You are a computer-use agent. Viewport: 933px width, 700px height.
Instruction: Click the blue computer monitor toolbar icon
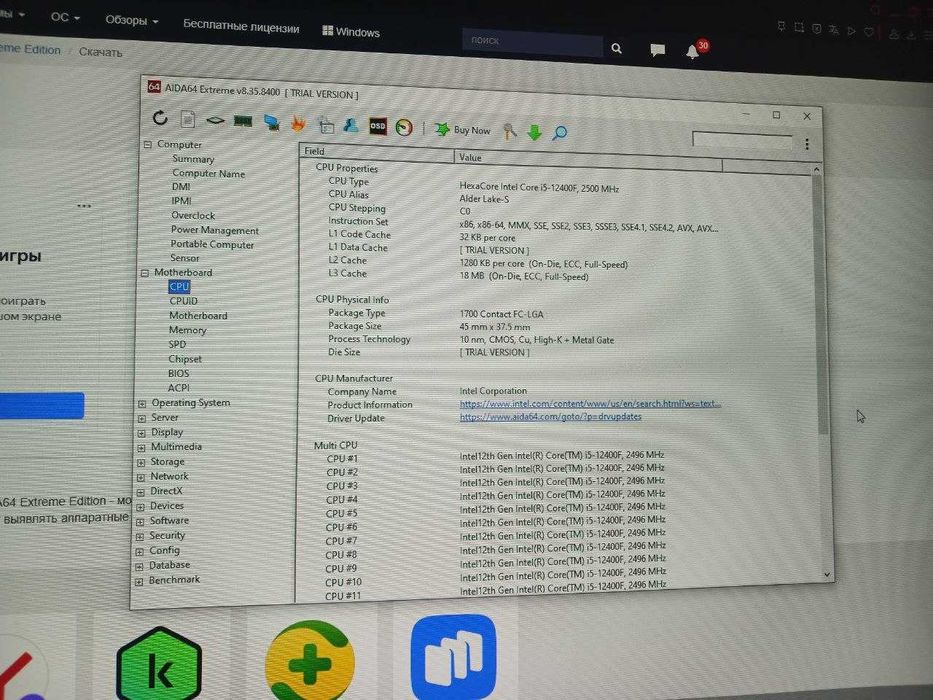coord(272,123)
